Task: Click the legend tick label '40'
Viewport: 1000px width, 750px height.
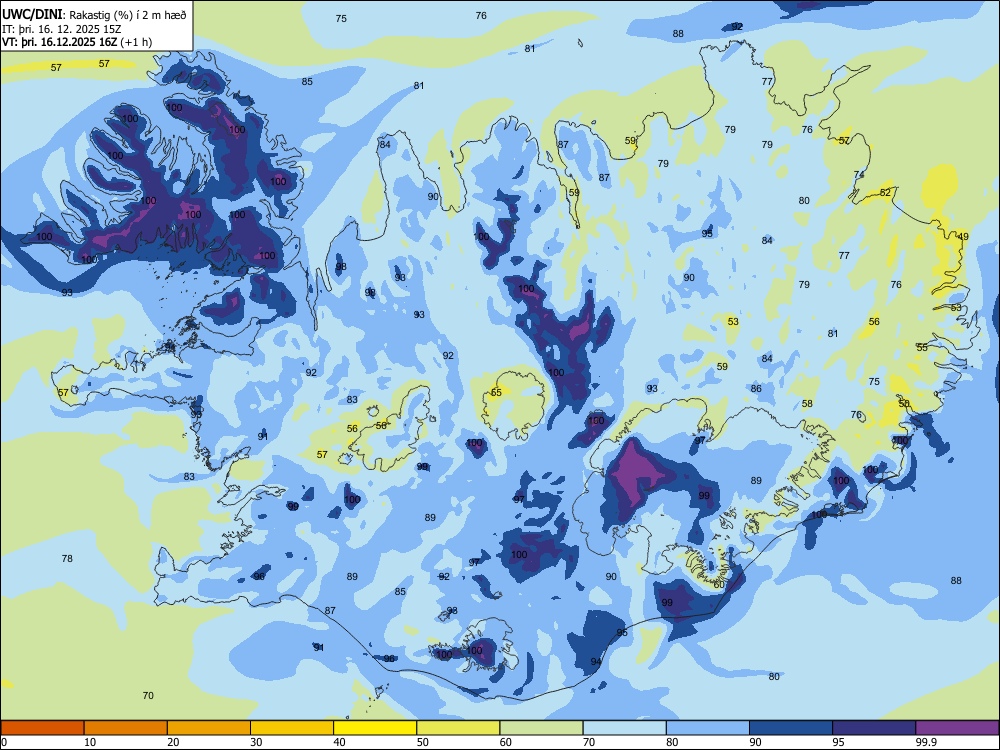Action: pos(340,742)
